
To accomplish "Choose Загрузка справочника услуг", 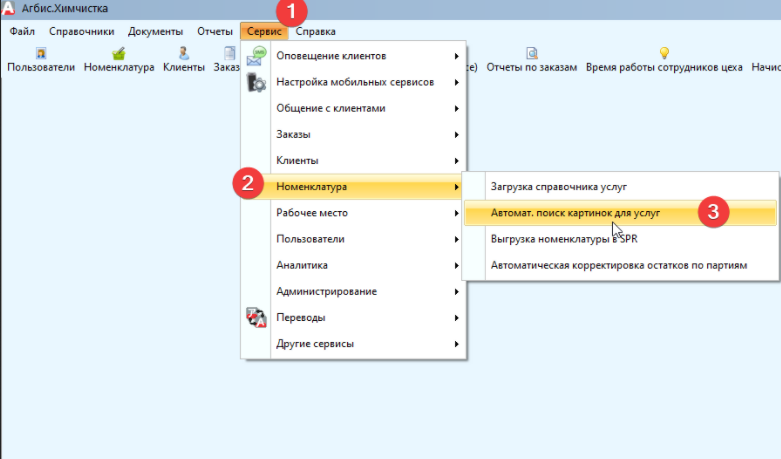I will coord(620,187).
